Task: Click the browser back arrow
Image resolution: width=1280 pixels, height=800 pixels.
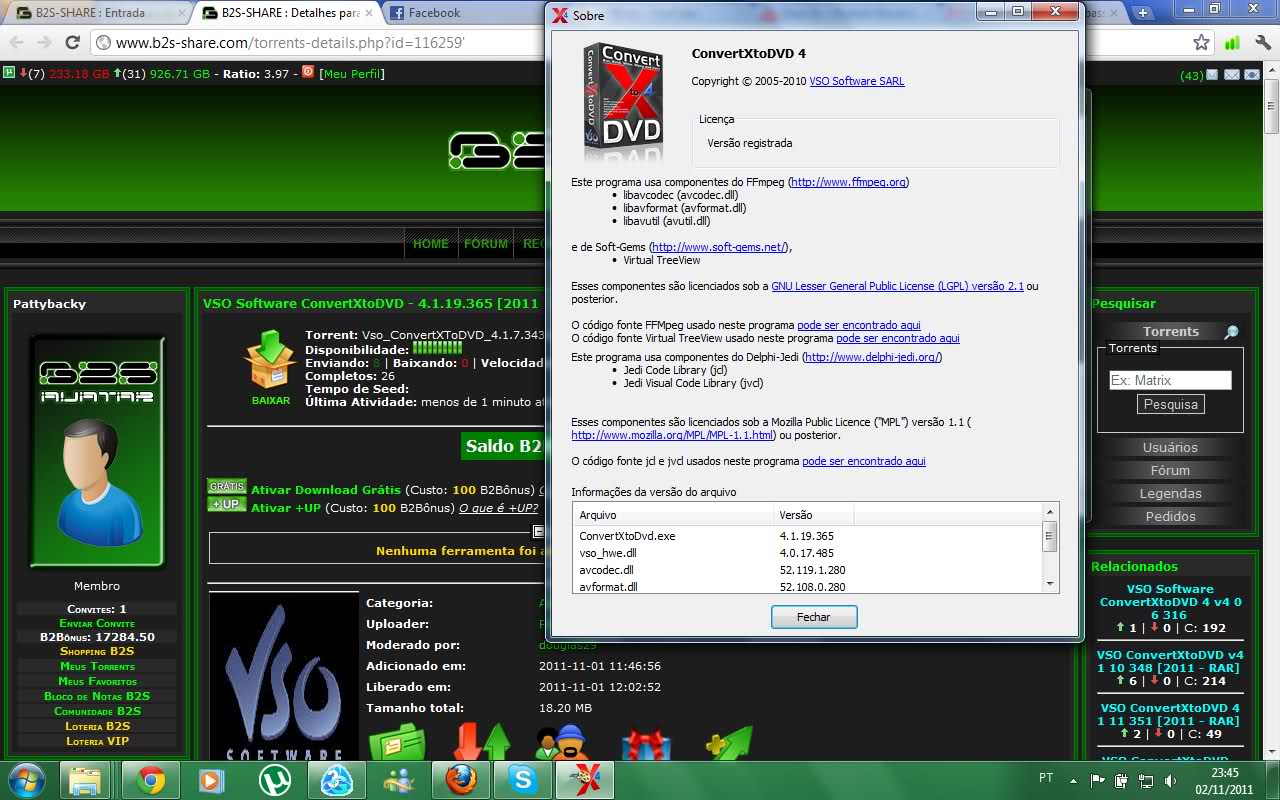Action: pyautogui.click(x=17, y=42)
